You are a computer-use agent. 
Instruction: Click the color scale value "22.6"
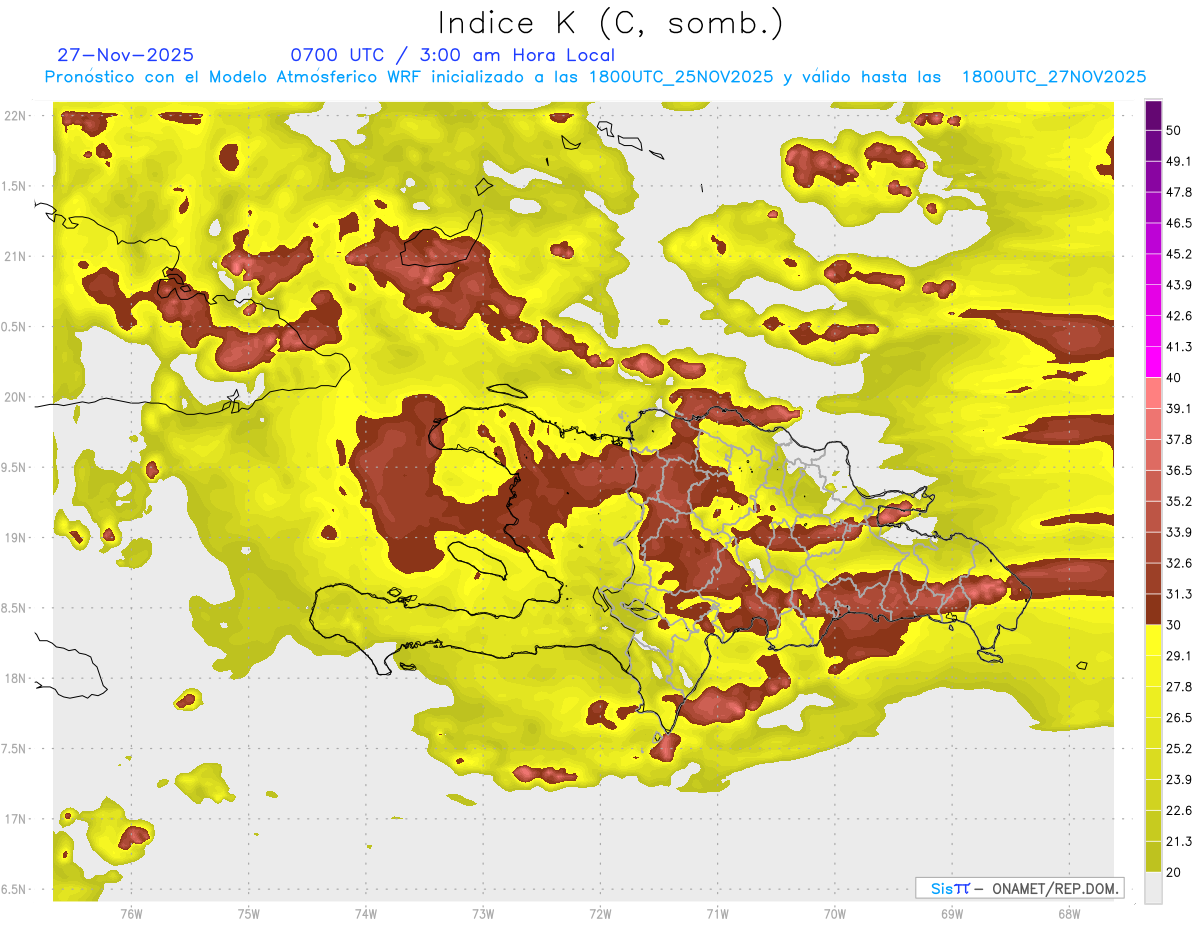pos(1178,811)
